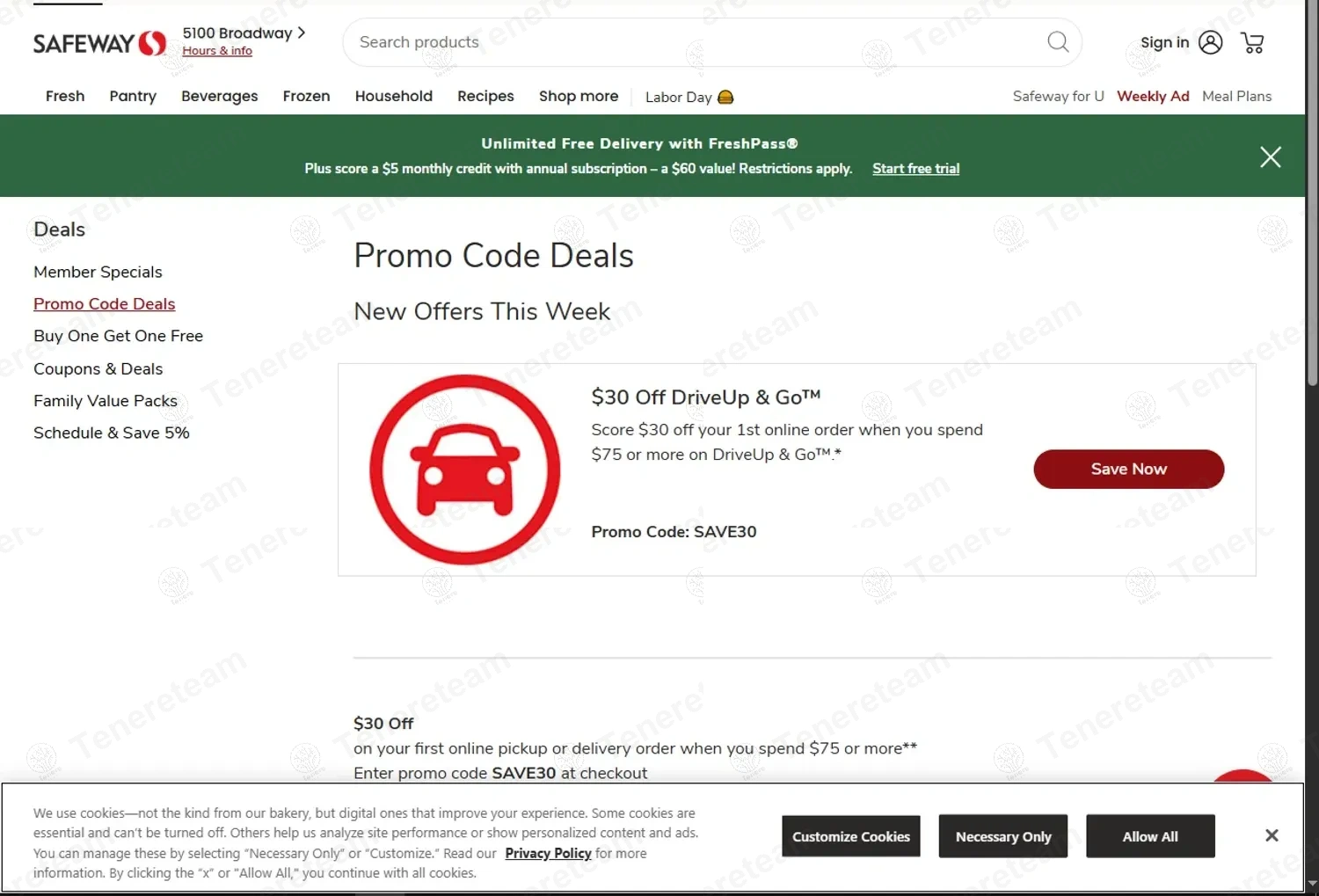Open the Fresh category menu
Viewport: 1319px width, 896px height.
65,96
